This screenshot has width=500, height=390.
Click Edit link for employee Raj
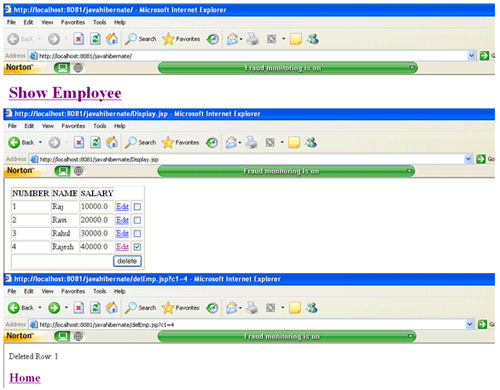122,207
